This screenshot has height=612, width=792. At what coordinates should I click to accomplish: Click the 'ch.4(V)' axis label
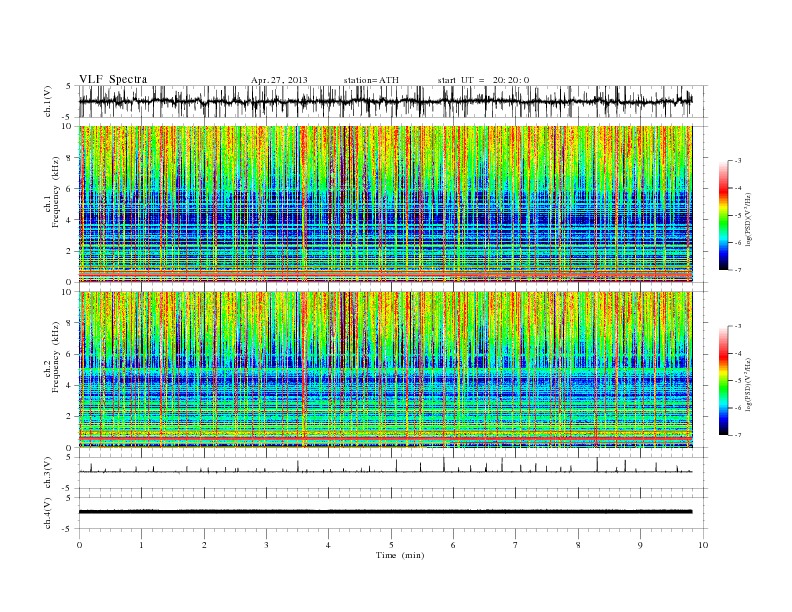pos(48,513)
